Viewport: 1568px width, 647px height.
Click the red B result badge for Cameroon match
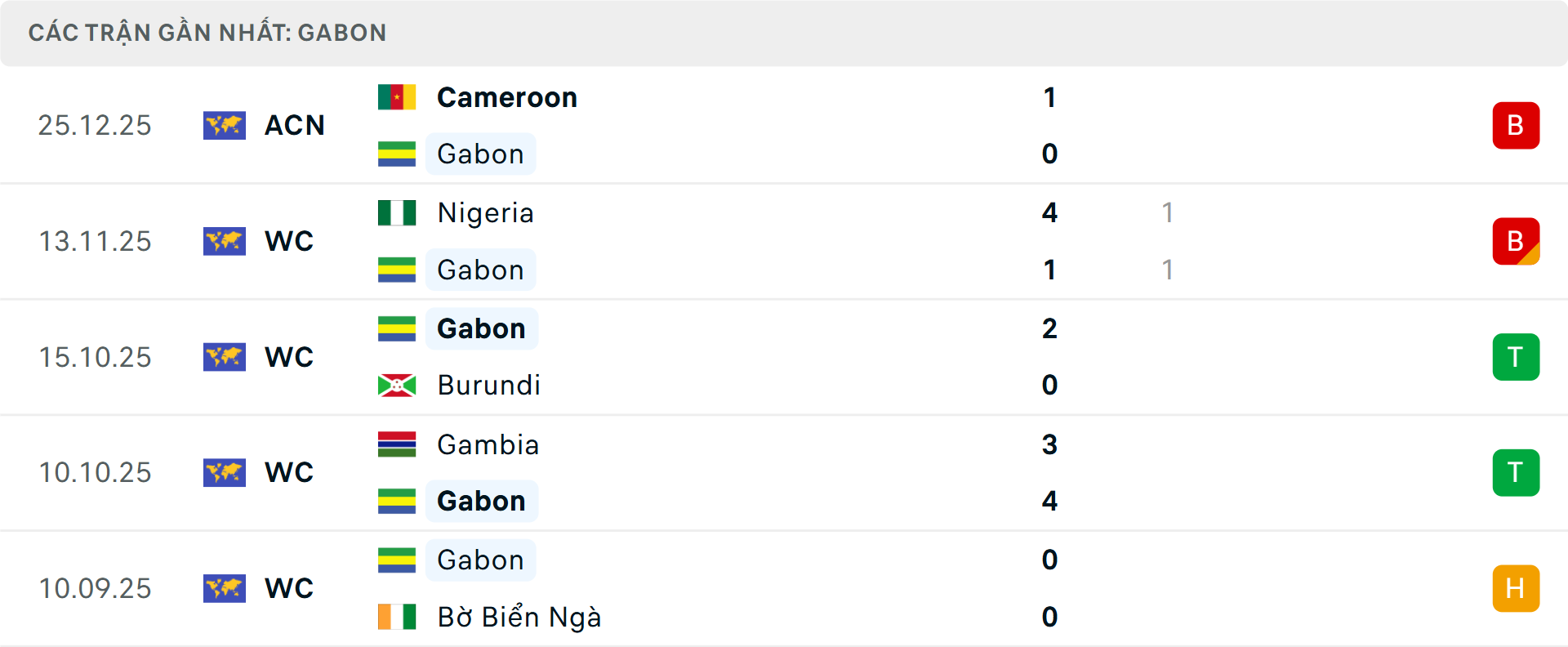coord(1516,125)
